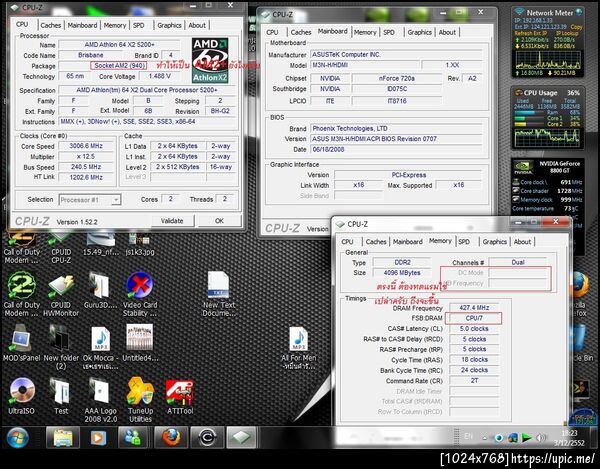Open MOD'sPanel desktop shortcut
600x469 pixels.
(x=21, y=343)
